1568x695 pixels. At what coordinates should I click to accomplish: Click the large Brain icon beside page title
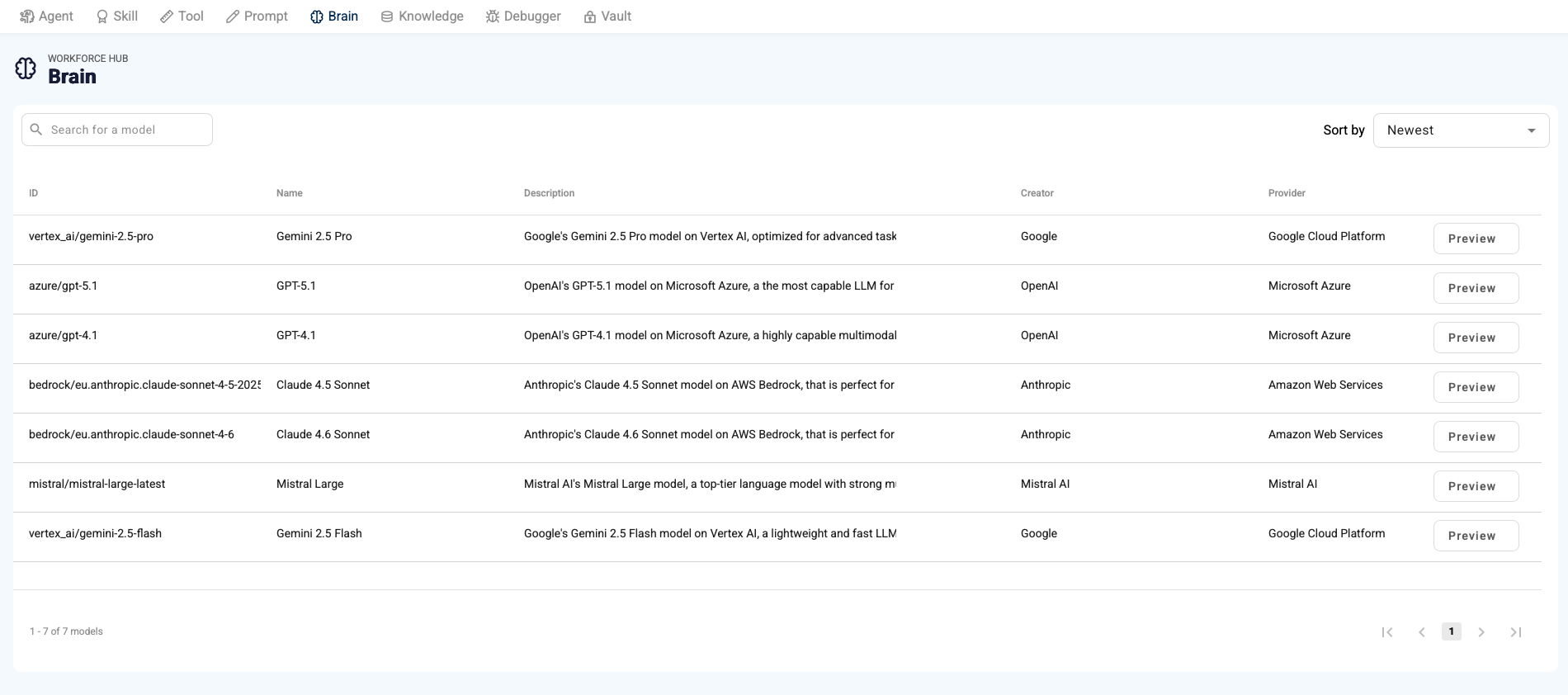pos(26,69)
